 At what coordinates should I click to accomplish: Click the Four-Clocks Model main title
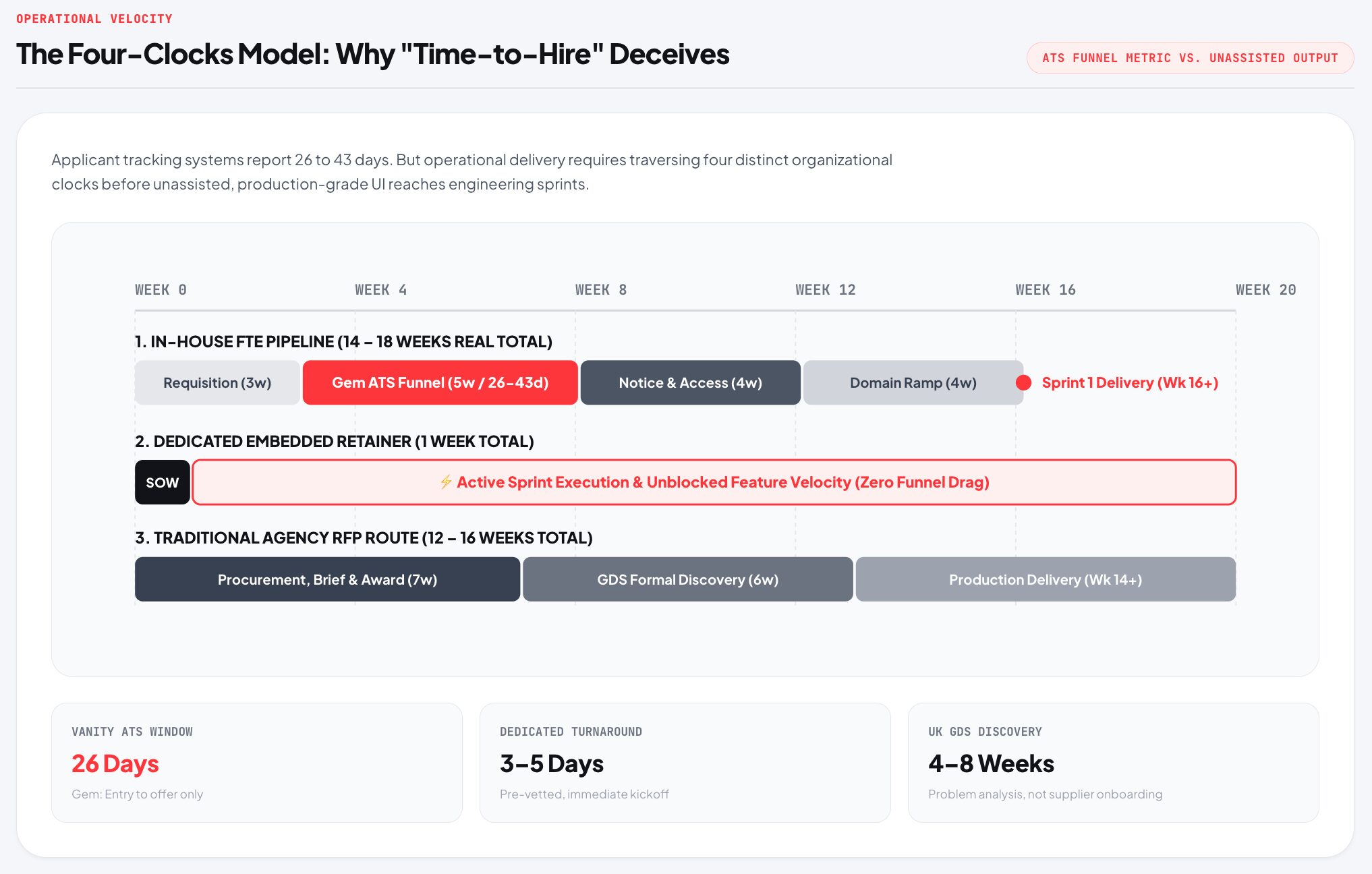click(x=372, y=54)
